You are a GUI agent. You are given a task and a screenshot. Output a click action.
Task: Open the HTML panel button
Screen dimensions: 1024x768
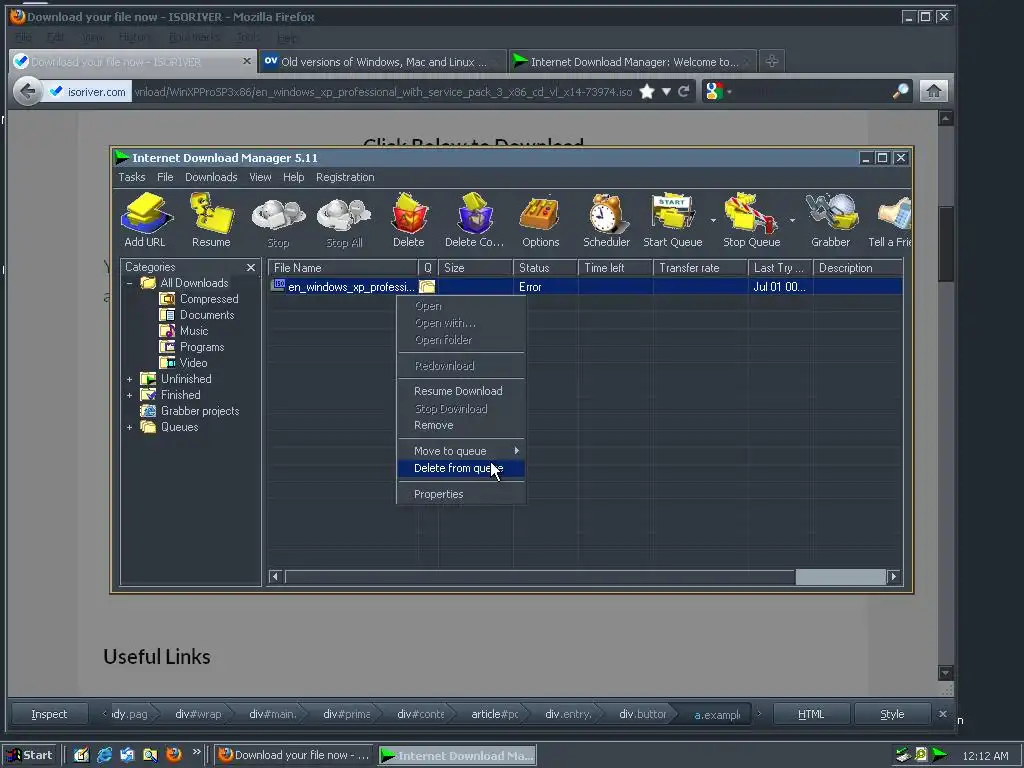(811, 714)
